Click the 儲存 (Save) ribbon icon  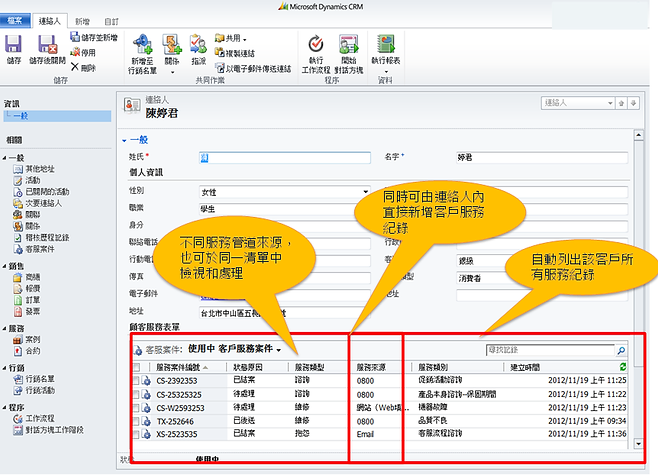pos(13,44)
